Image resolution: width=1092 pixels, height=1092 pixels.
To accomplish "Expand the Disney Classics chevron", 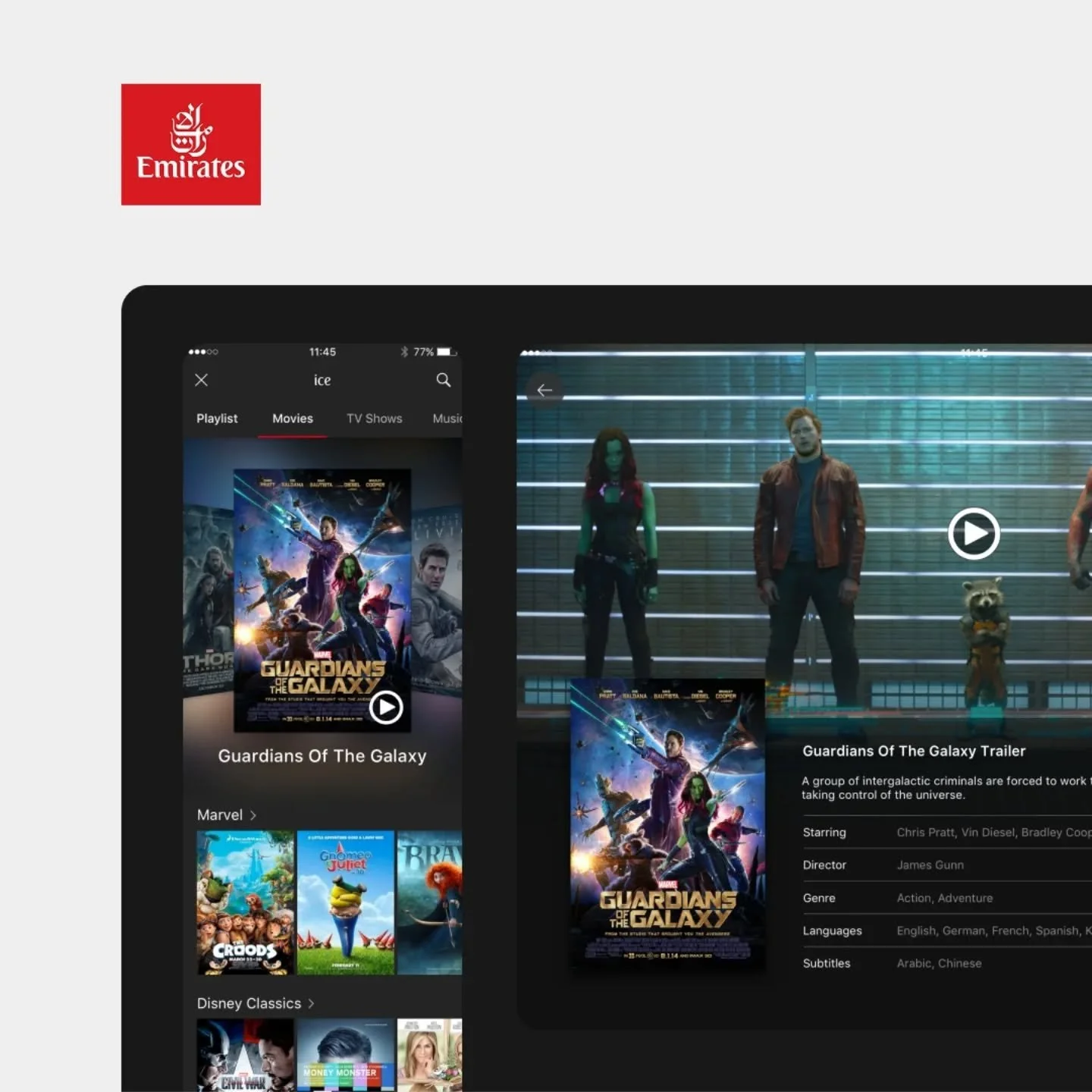I will (311, 1003).
